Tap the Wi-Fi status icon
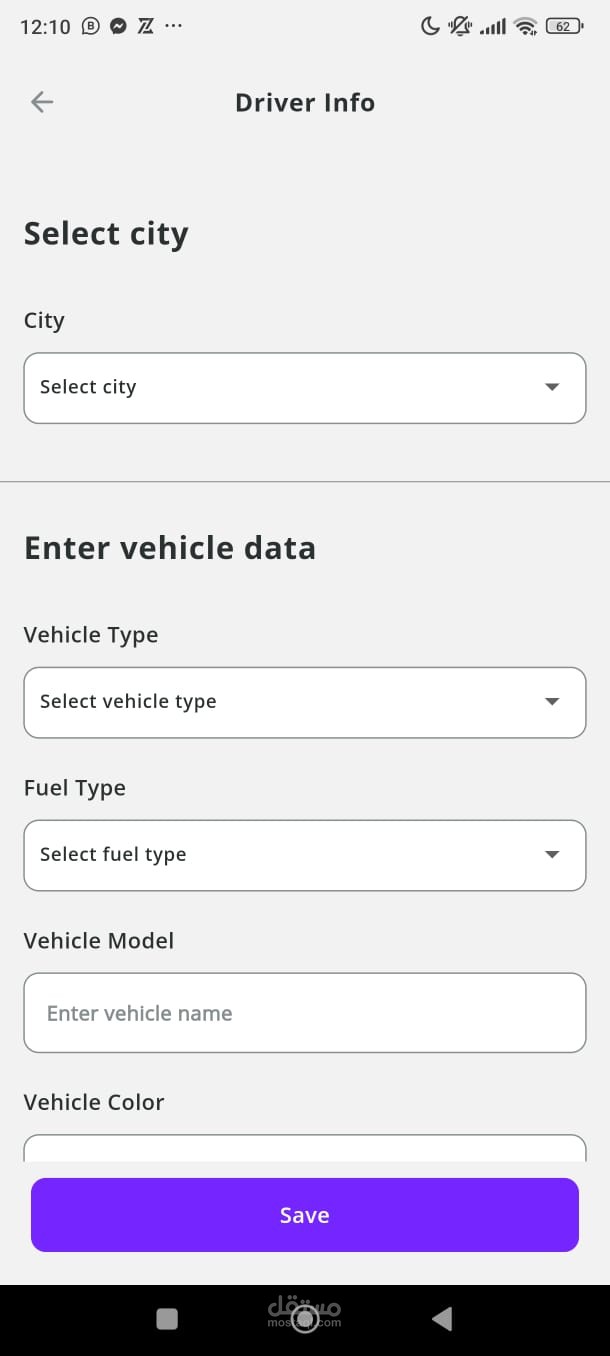The image size is (610, 1356). coord(526,27)
